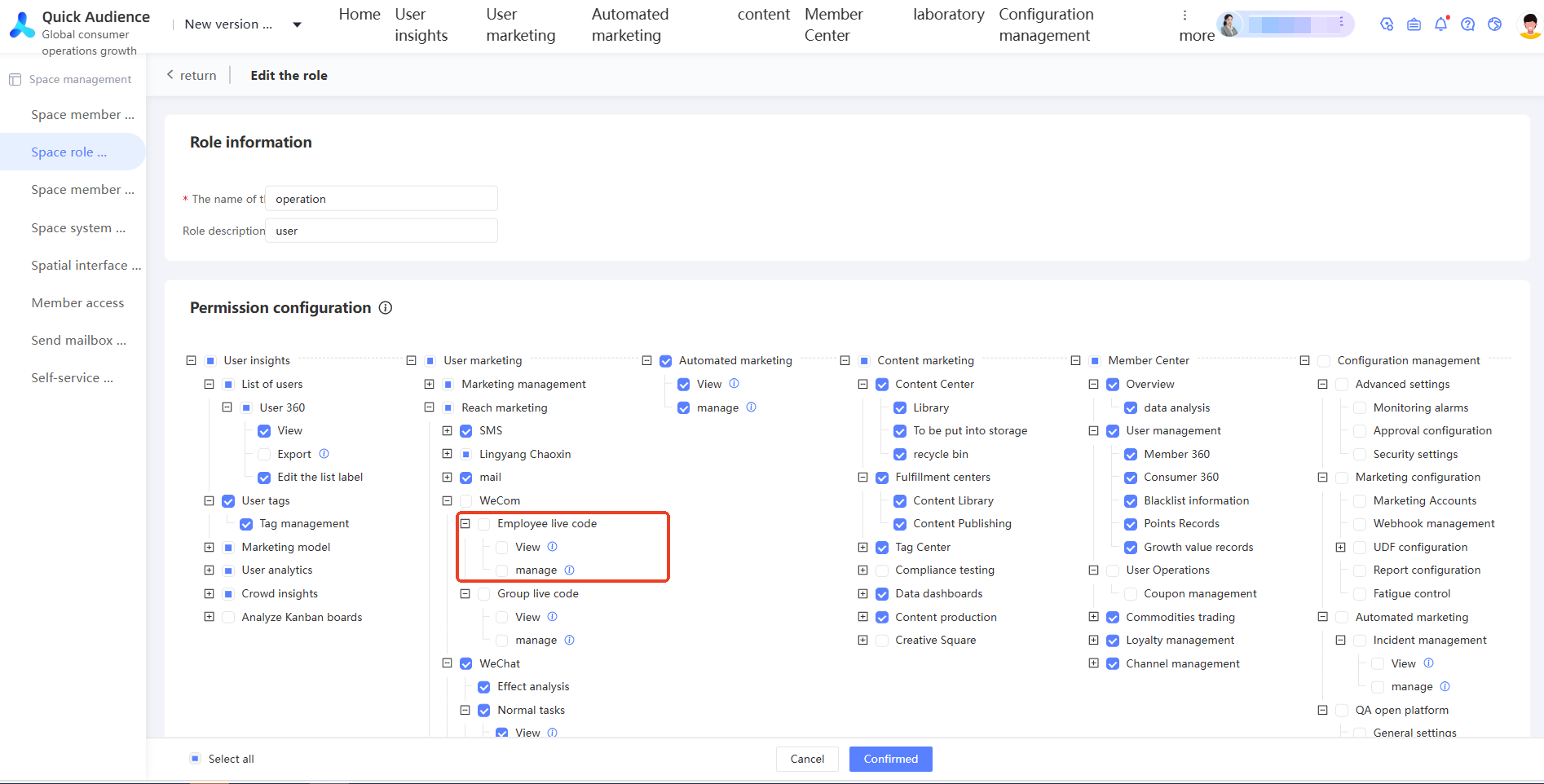Click the globe language icon
The image size is (1544, 784).
pyautogui.click(x=1494, y=24)
